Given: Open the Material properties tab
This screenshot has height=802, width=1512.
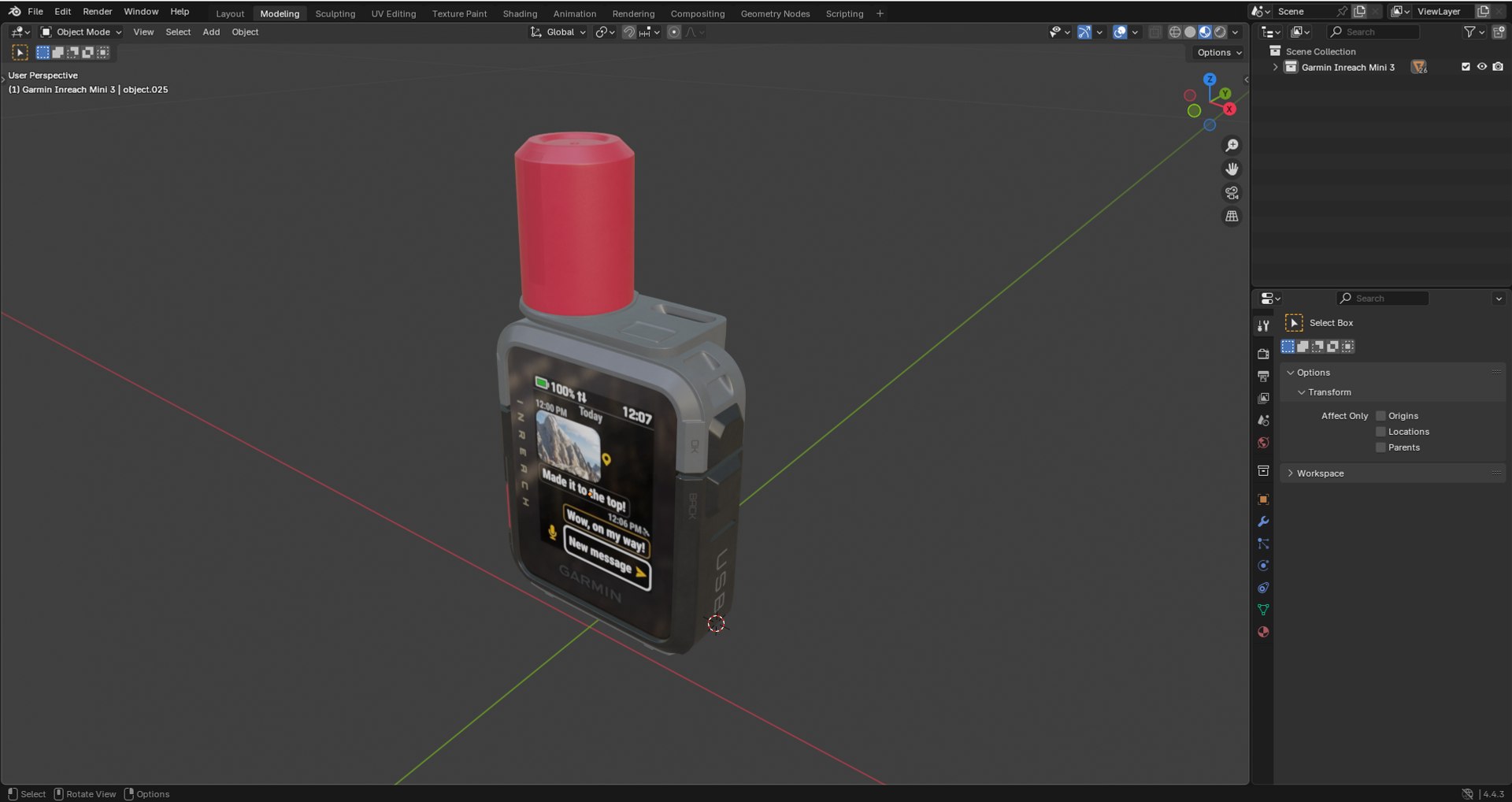Looking at the screenshot, I should point(1263,632).
